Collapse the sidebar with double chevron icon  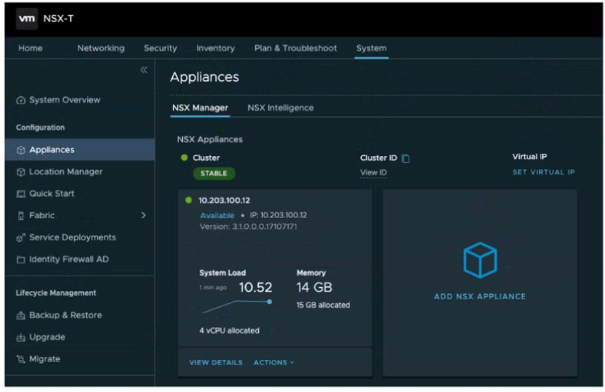[x=144, y=70]
